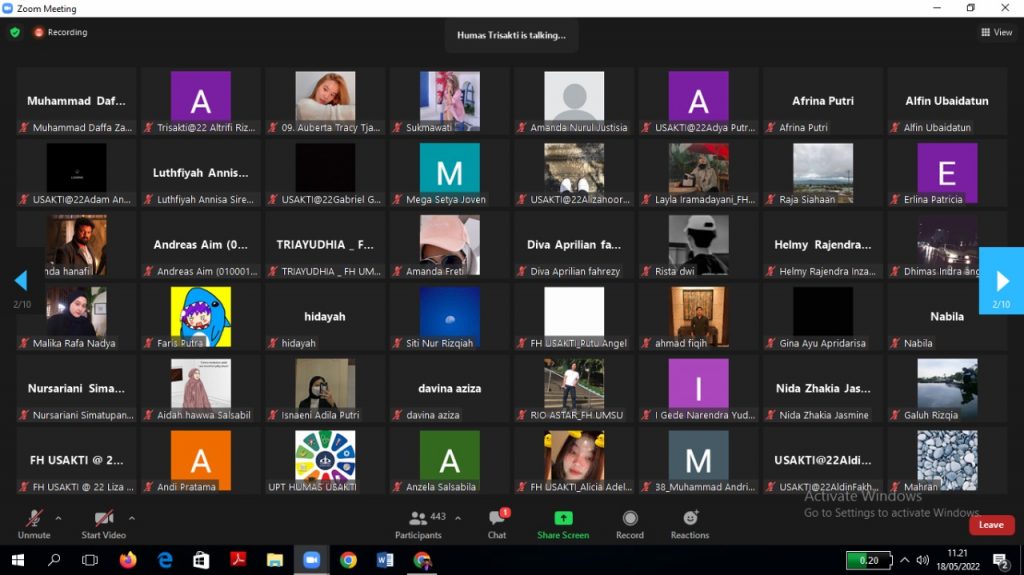Open the View layout menu
This screenshot has height=575, width=1024.
point(997,32)
